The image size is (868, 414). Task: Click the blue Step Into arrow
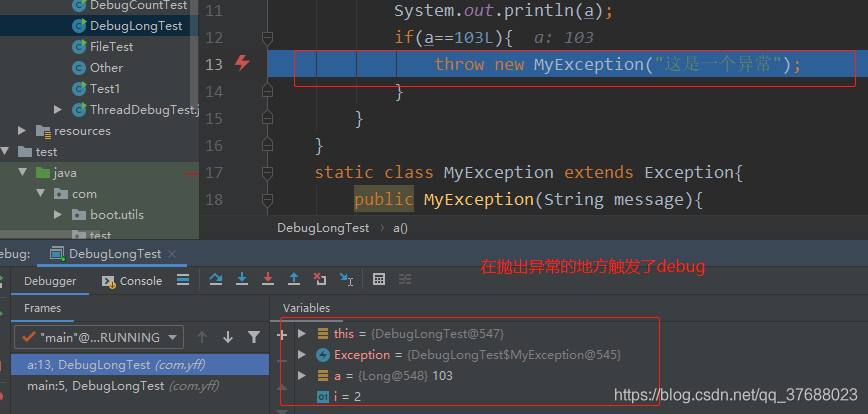242,280
